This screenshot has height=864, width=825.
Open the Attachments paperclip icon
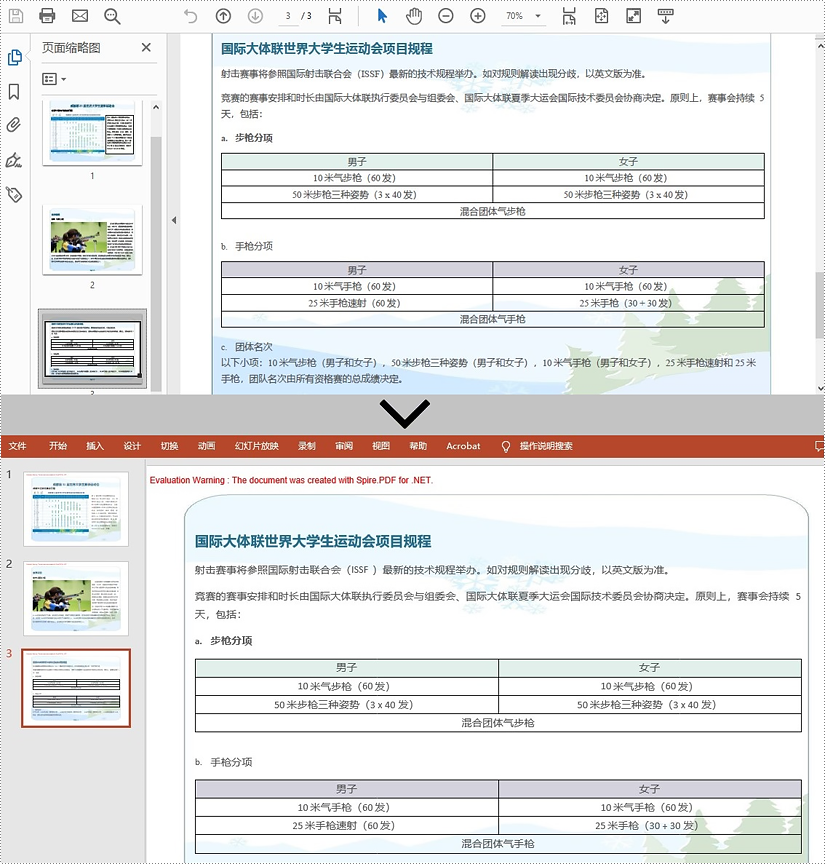[14, 125]
